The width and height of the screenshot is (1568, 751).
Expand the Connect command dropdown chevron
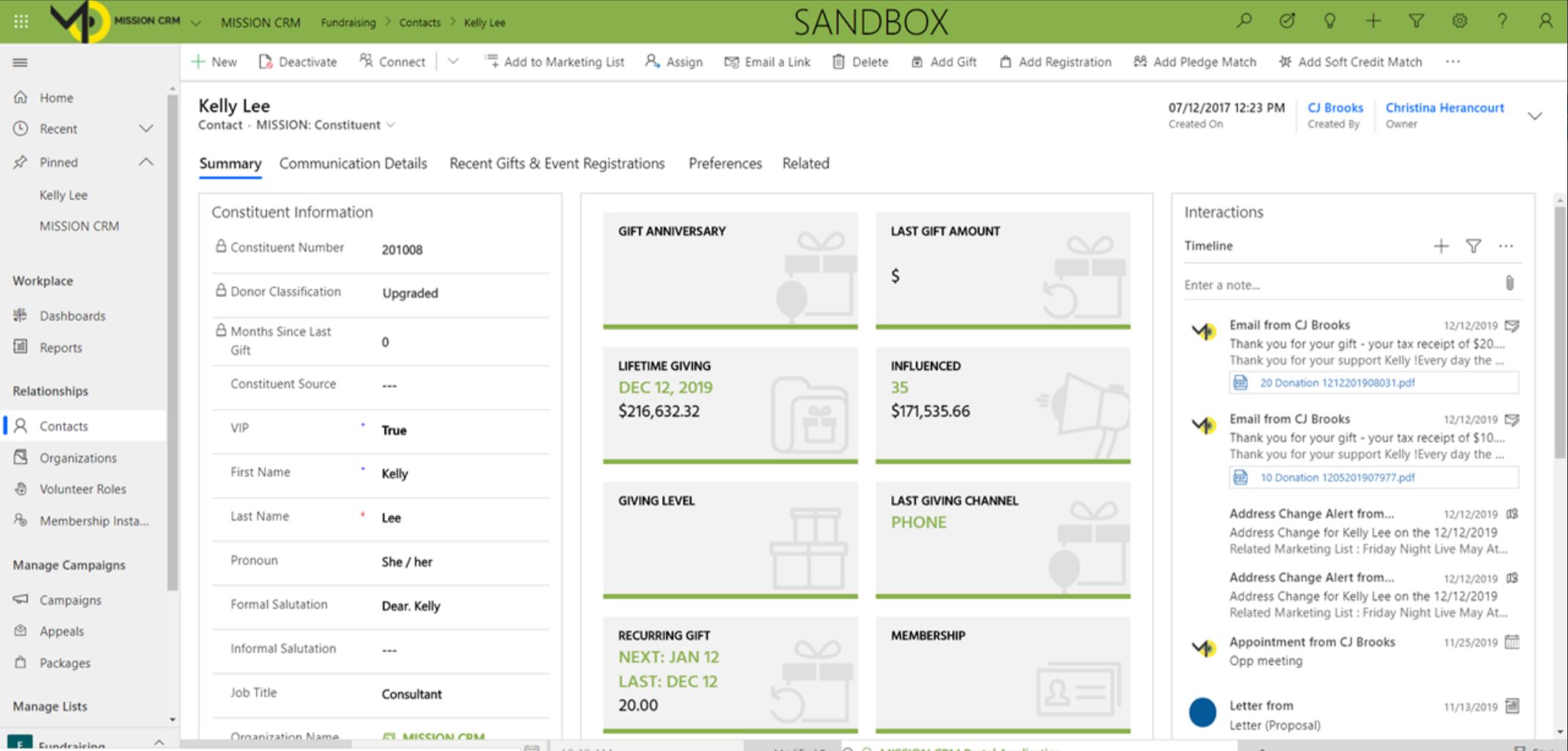tap(453, 62)
